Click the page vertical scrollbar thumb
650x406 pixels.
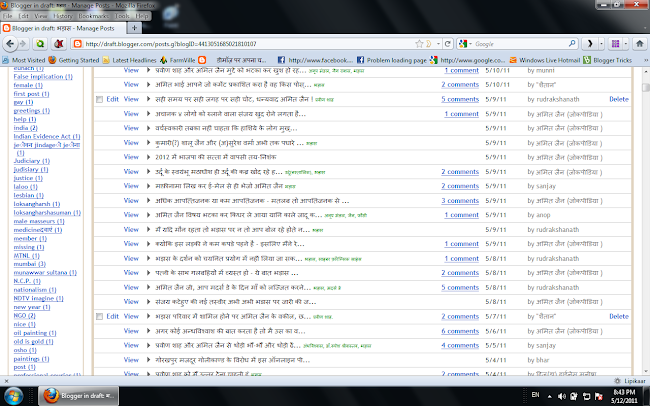pyautogui.click(x=645, y=87)
